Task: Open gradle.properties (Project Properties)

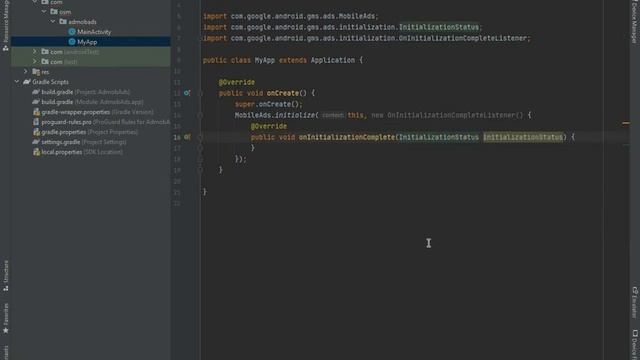Action: (85, 132)
